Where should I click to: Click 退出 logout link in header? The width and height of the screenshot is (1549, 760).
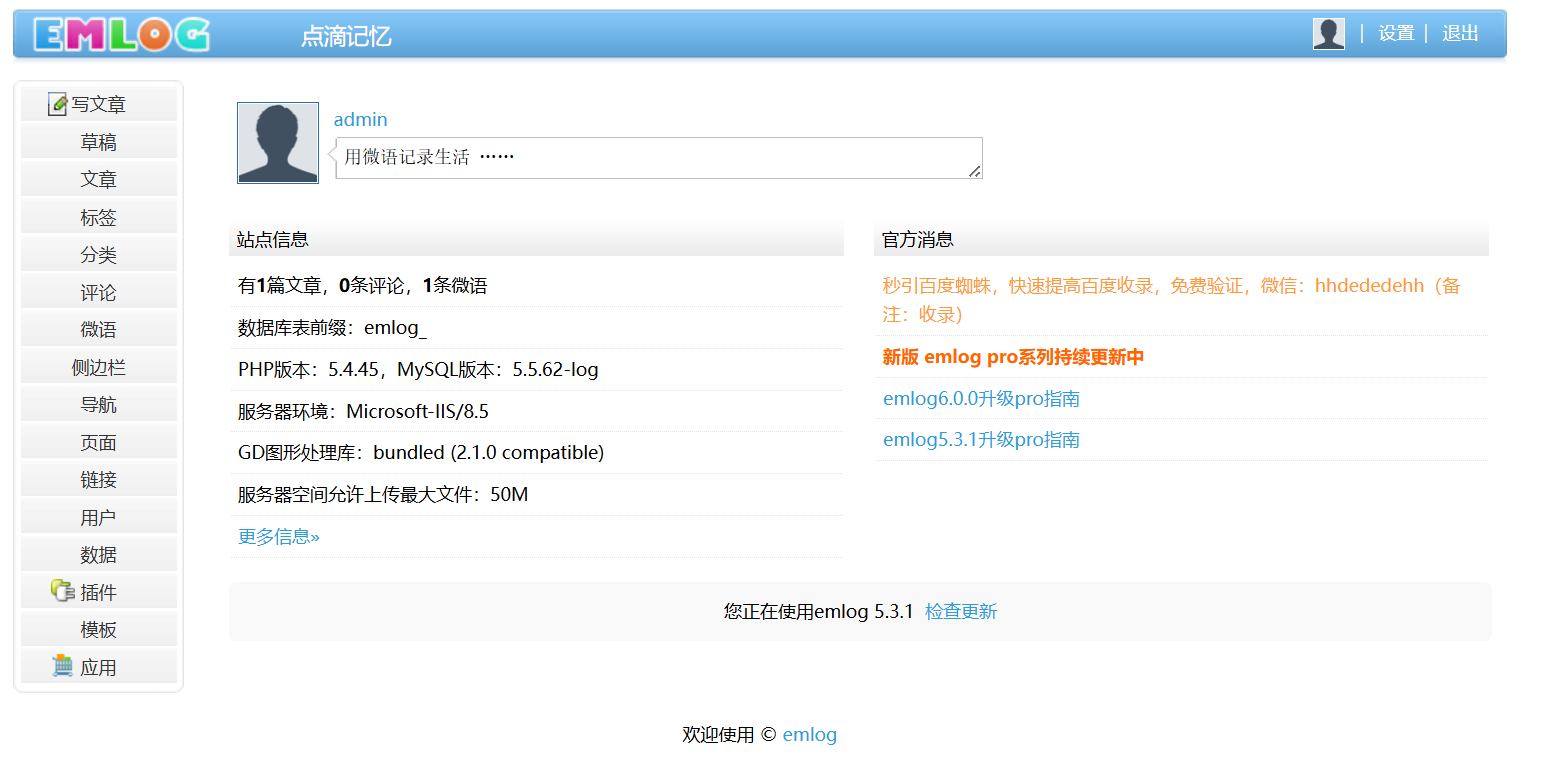(x=1460, y=33)
